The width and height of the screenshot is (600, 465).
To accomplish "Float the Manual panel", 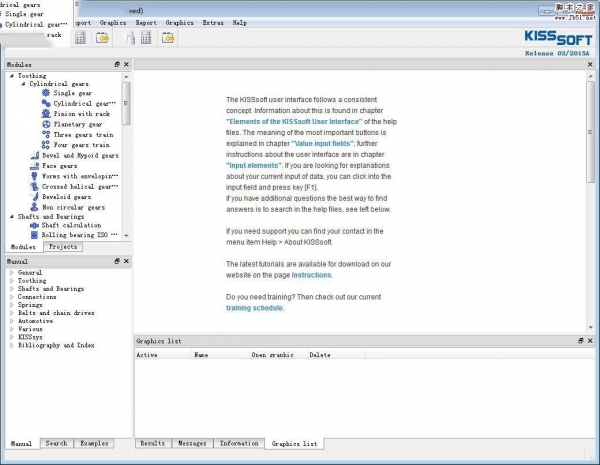I will point(117,261).
